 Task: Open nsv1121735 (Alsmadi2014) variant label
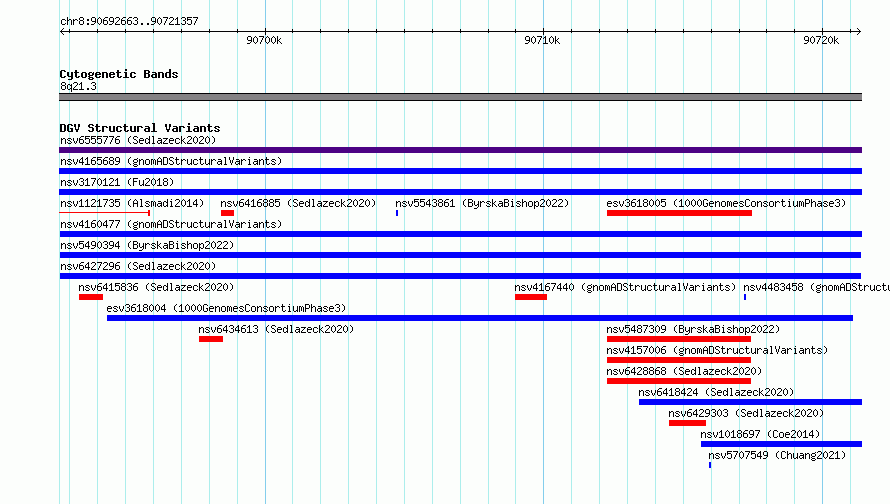pyautogui.click(x=132, y=203)
